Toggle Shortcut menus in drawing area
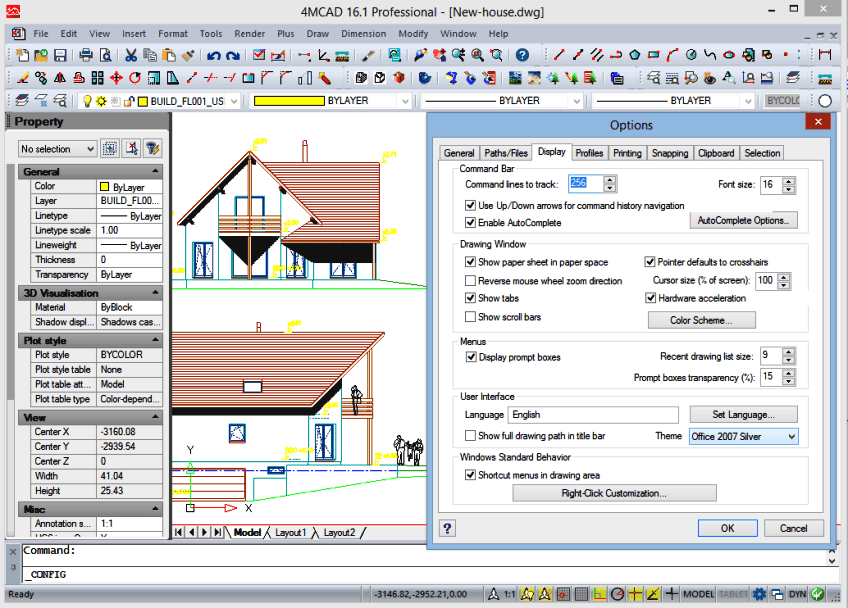The image size is (848, 608). pos(471,475)
